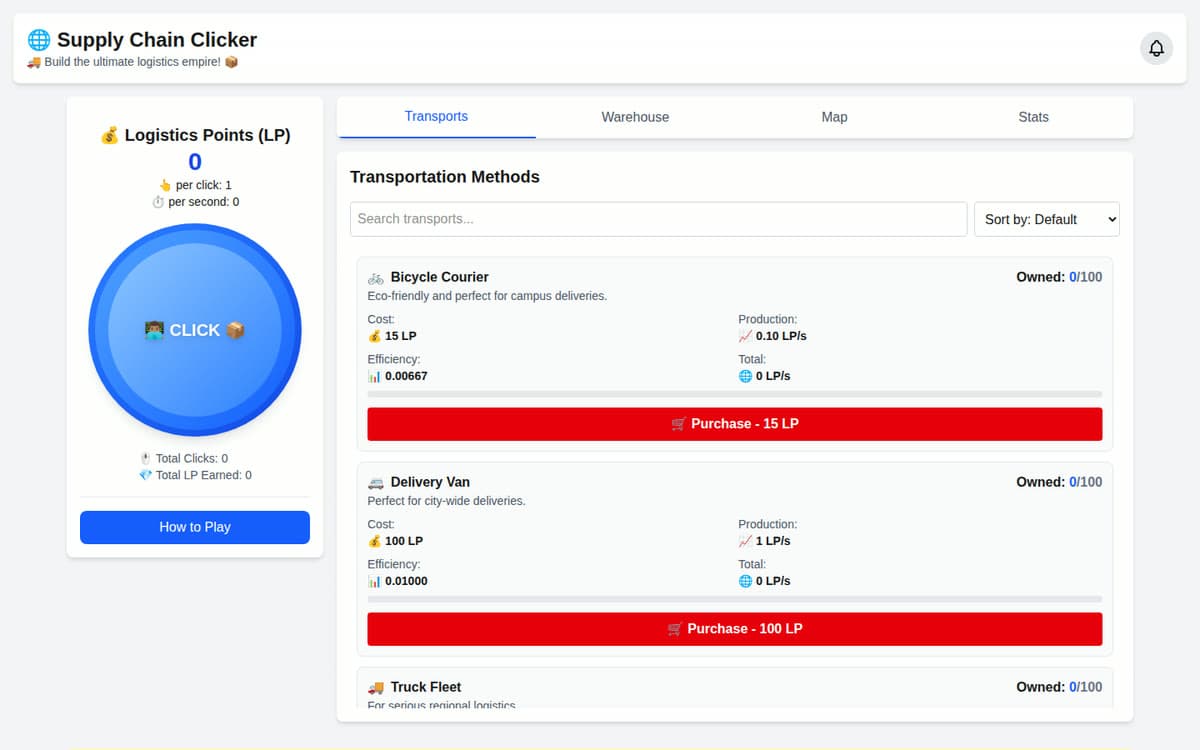Click the bicycle icon on Bicycle Courier card

point(376,277)
